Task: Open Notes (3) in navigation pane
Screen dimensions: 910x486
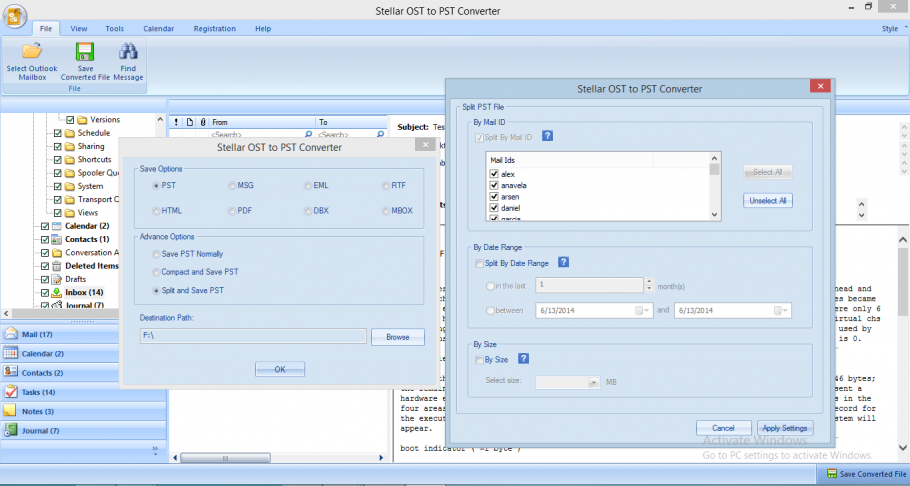Action: click(x=38, y=411)
